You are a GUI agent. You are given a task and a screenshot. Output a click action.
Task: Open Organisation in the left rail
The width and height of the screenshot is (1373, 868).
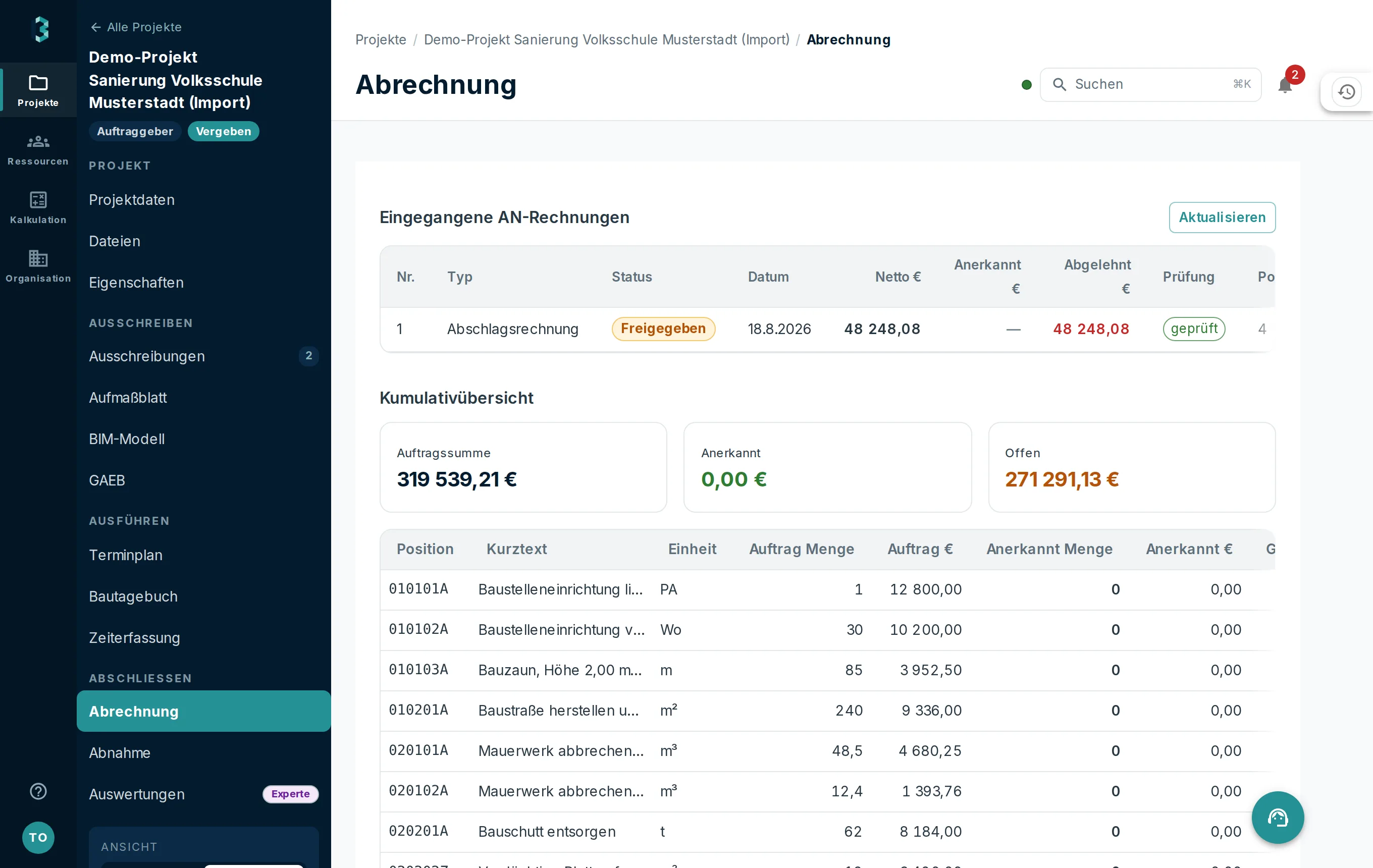tap(38, 266)
